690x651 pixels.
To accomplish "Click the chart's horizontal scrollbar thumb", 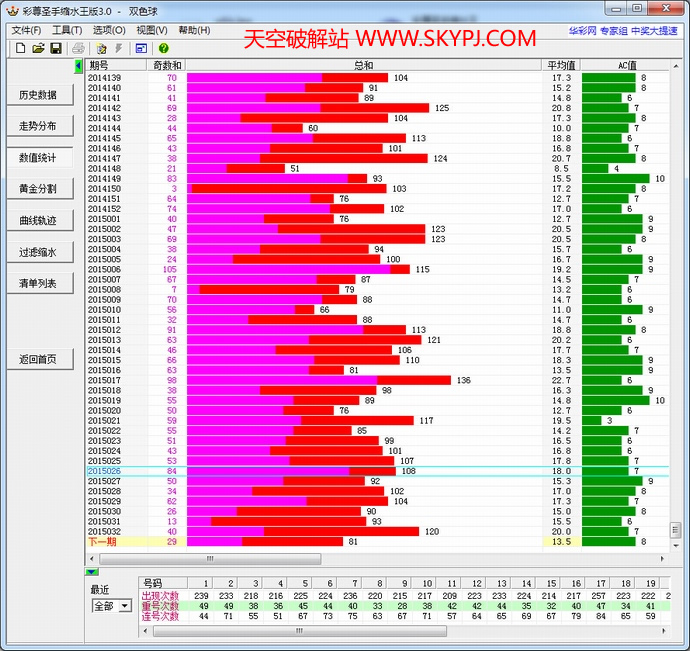I will [209, 559].
